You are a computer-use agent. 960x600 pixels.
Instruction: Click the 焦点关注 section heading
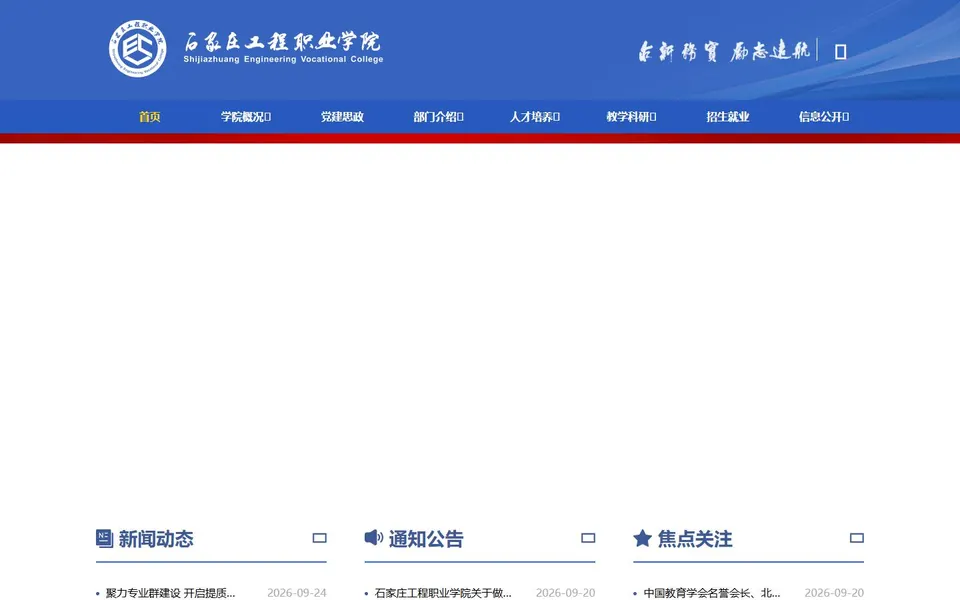point(695,539)
